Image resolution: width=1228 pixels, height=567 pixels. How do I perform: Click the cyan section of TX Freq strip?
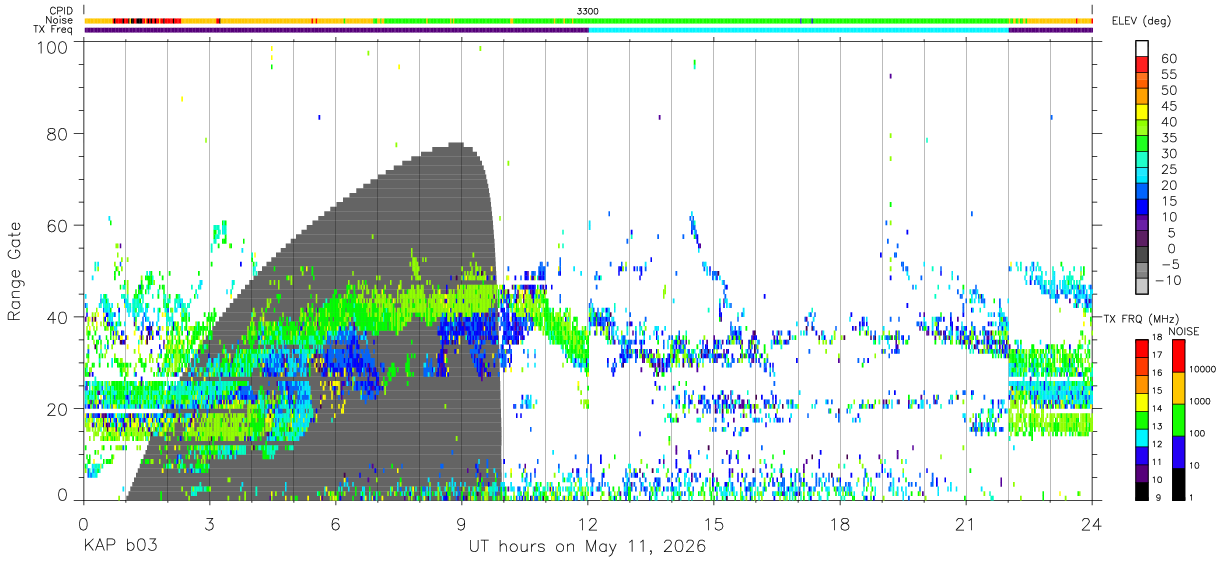click(x=798, y=30)
